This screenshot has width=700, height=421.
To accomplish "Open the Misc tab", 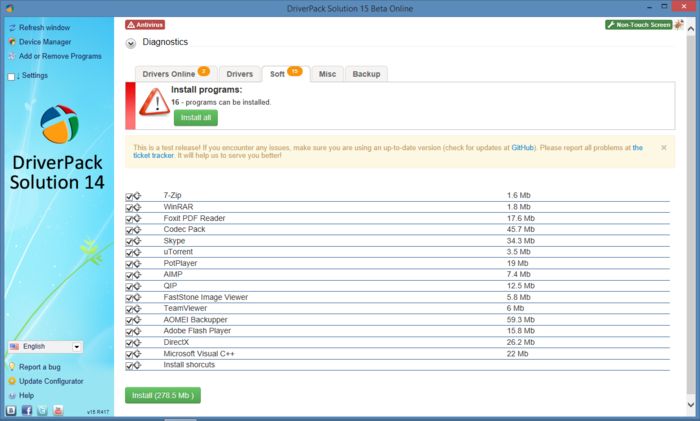I will tap(327, 74).
